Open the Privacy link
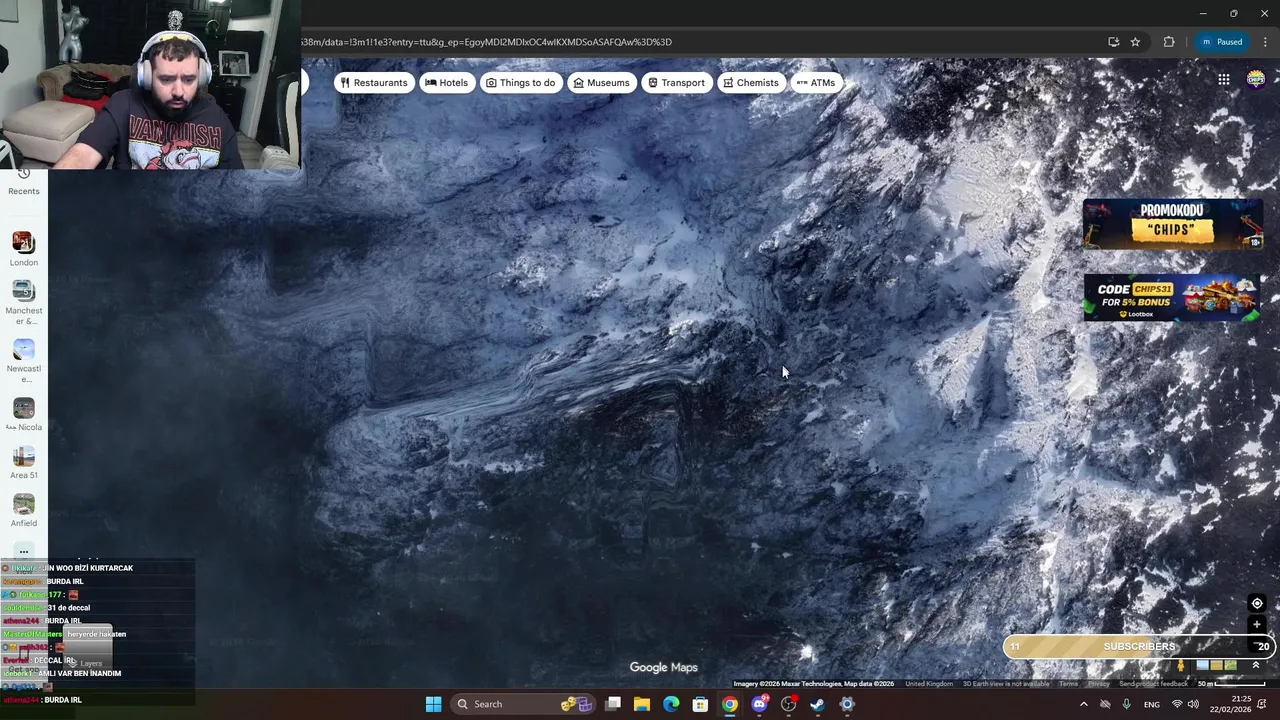This screenshot has height=720, width=1280. [1099, 684]
